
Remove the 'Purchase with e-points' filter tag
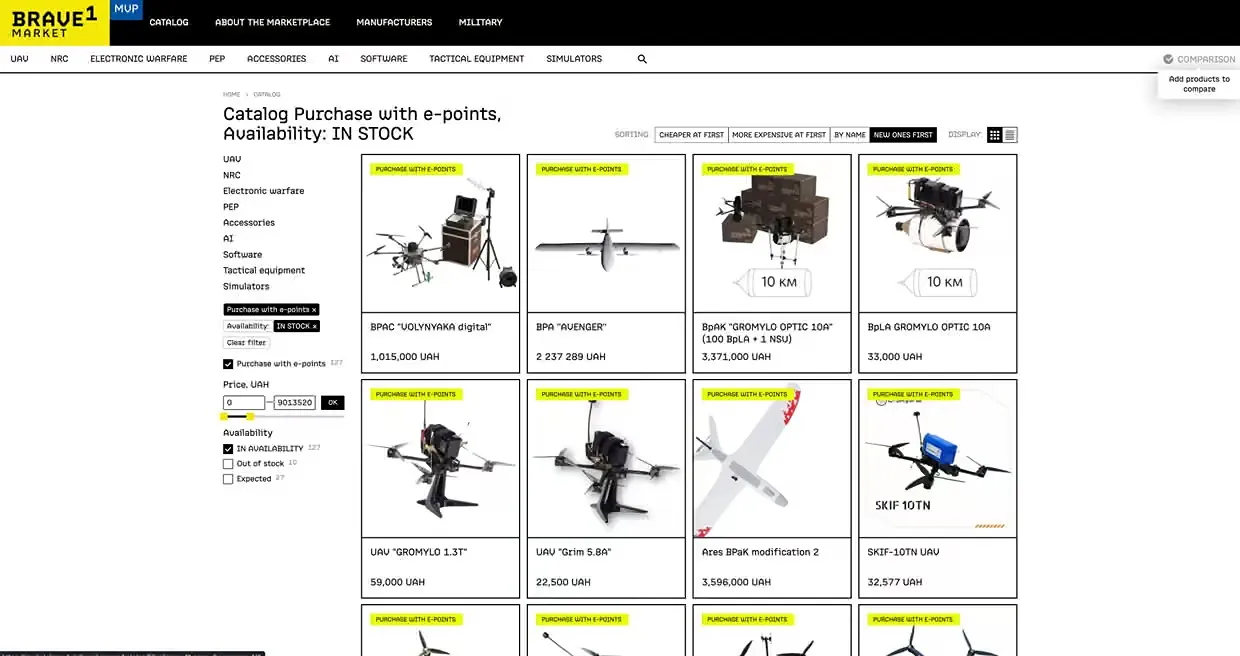click(314, 310)
